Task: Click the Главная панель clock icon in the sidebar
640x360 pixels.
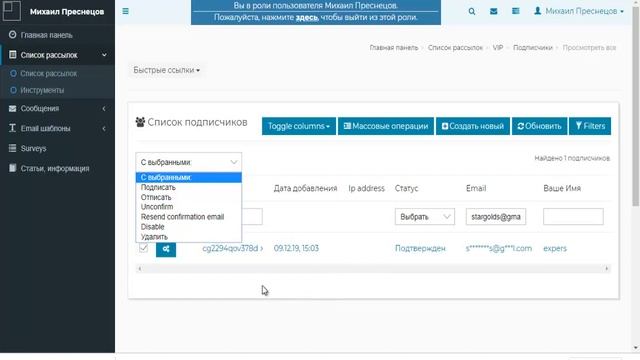Action: (13, 35)
